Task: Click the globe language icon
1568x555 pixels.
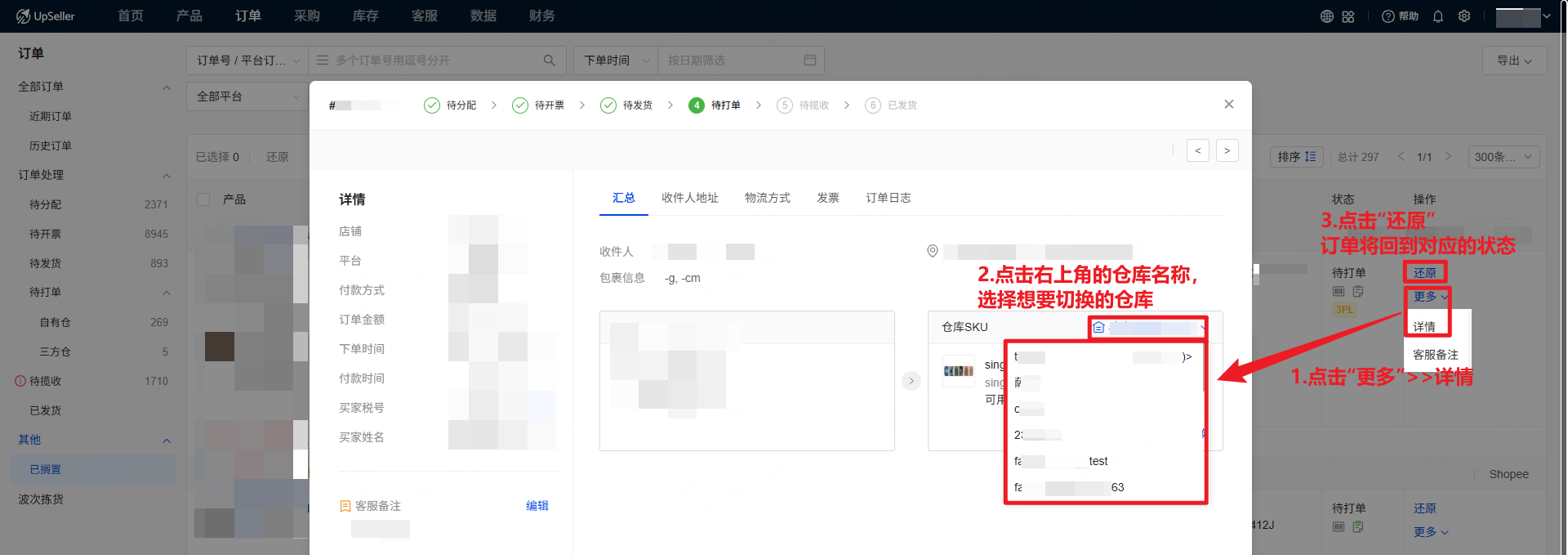Action: pos(1327,16)
